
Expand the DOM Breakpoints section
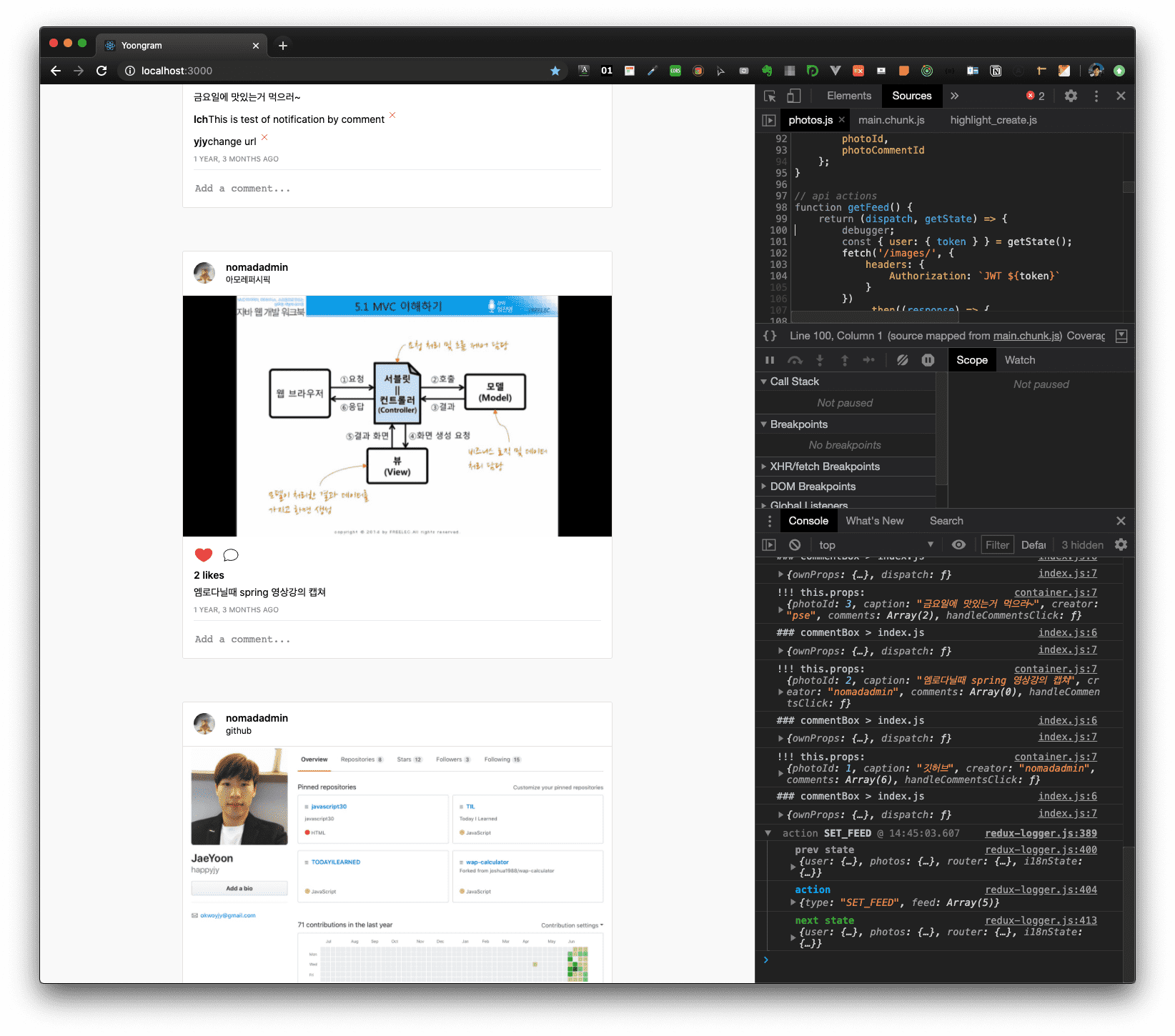pyautogui.click(x=813, y=487)
